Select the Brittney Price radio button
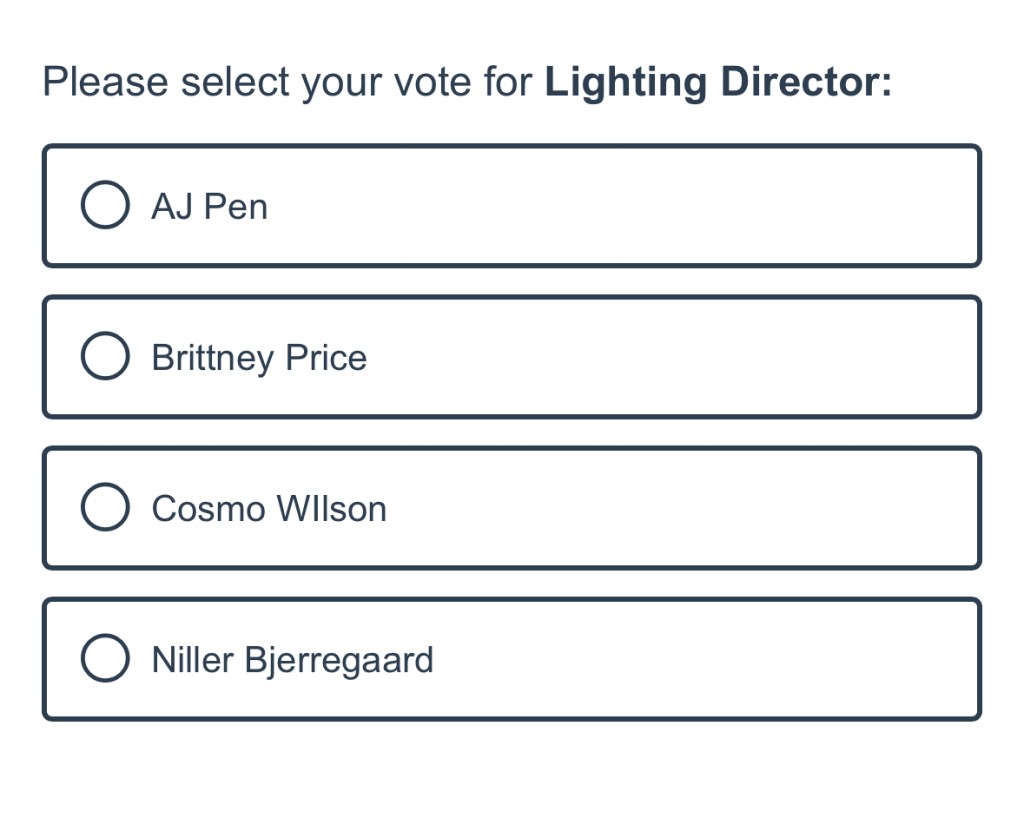The width and height of the screenshot is (1024, 825). (x=105, y=356)
